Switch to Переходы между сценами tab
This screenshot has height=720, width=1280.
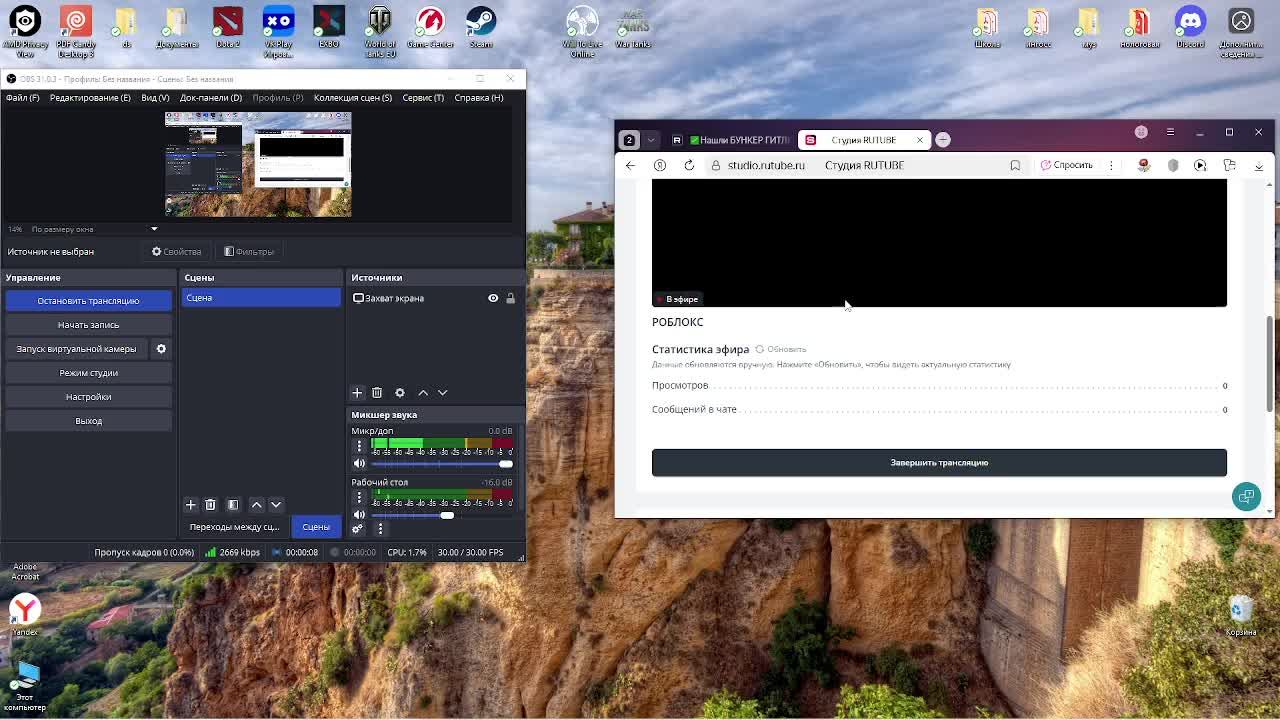click(234, 527)
